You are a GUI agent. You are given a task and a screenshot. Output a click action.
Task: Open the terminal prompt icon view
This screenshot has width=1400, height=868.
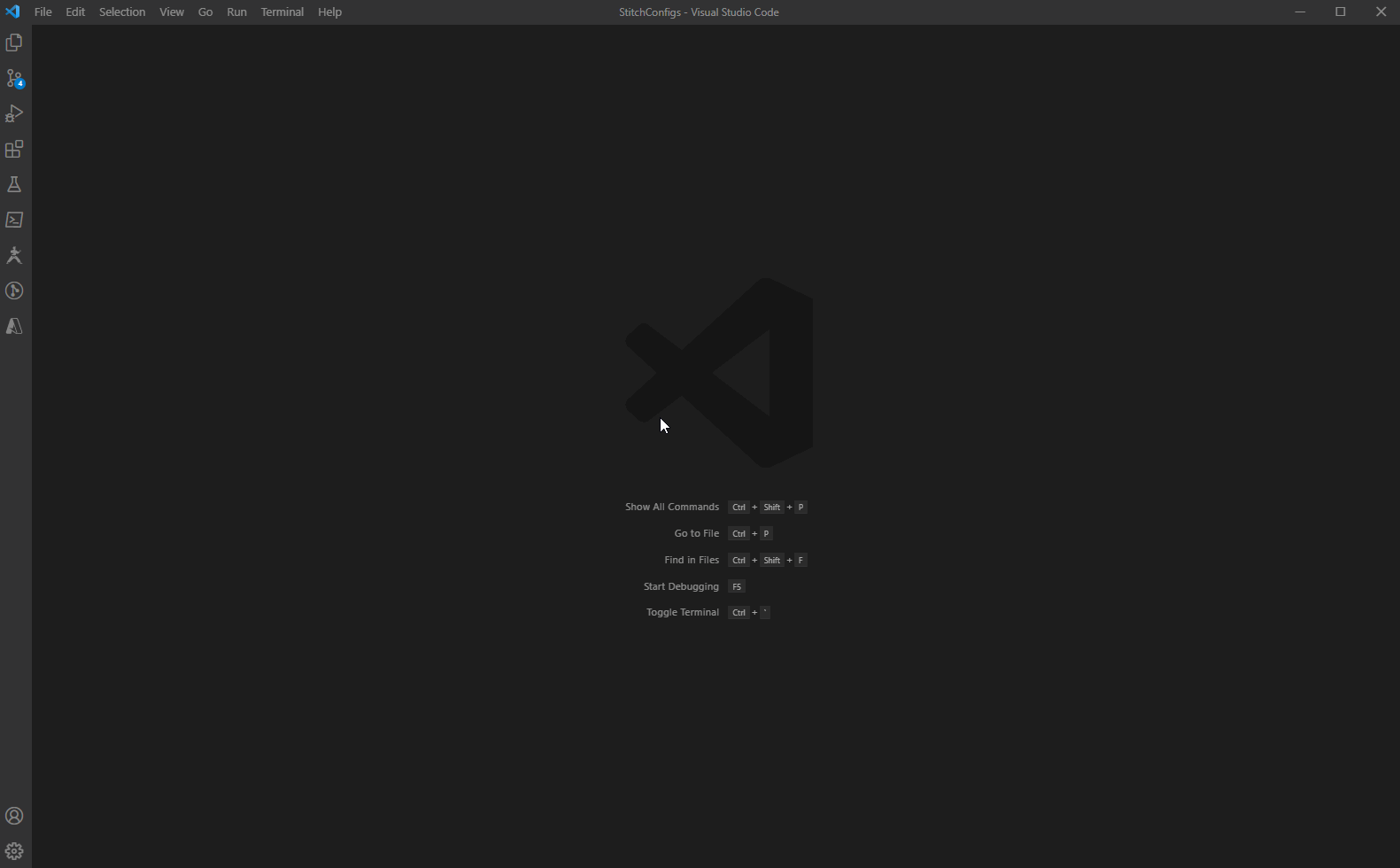pos(14,220)
